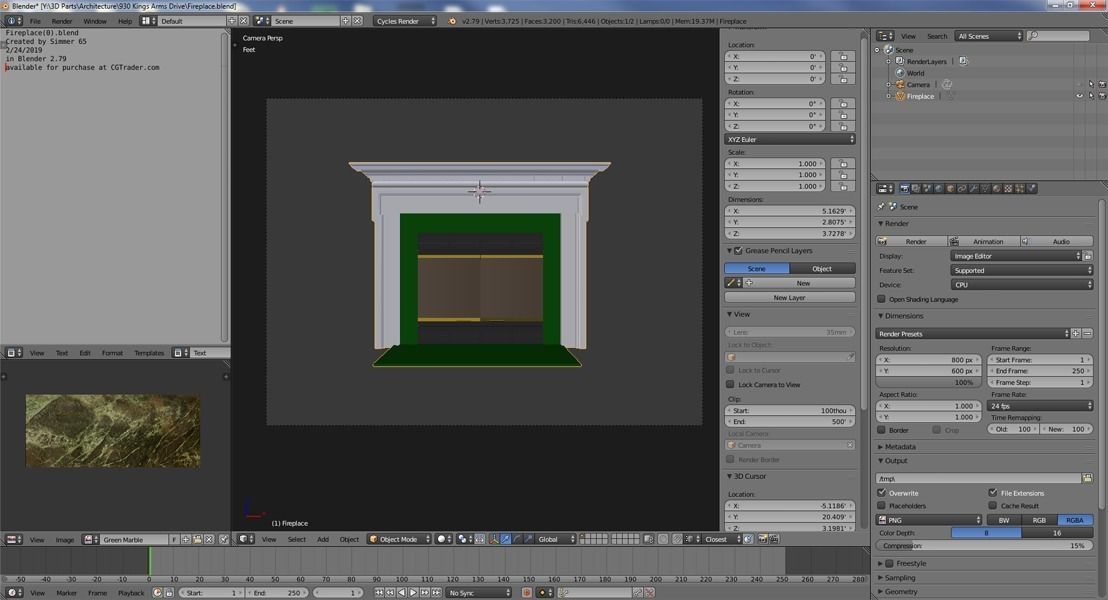The height and width of the screenshot is (600, 1108).
Task: Click the output folder browse icon
Action: (1088, 478)
